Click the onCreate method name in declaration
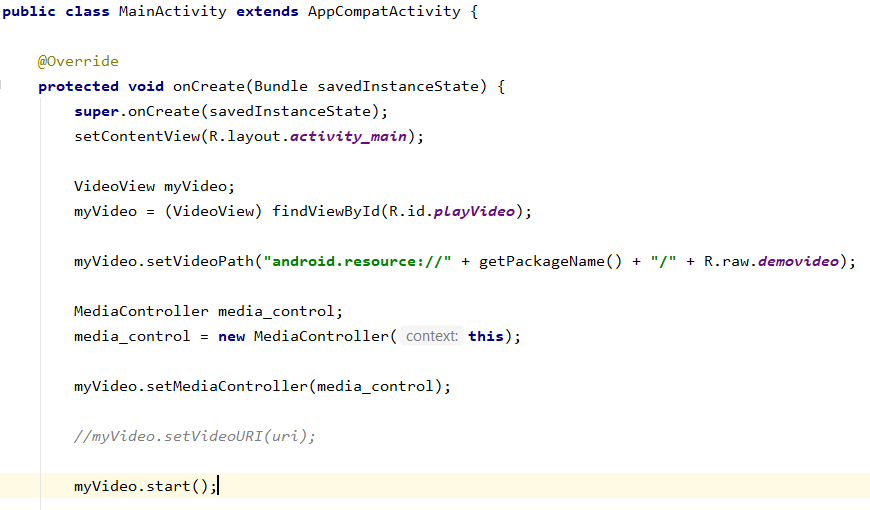 [209, 87]
